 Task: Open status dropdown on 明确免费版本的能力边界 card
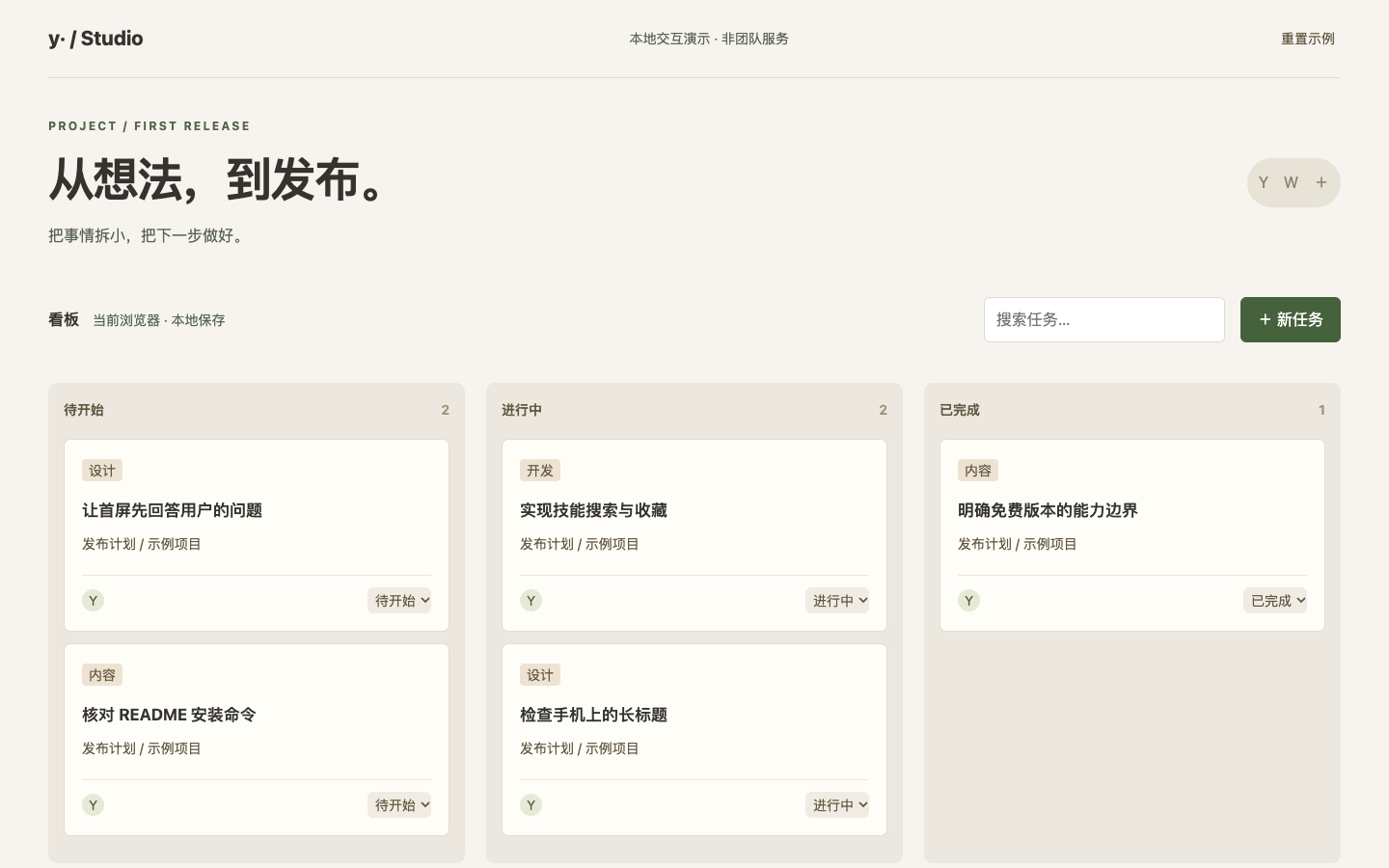(1275, 601)
